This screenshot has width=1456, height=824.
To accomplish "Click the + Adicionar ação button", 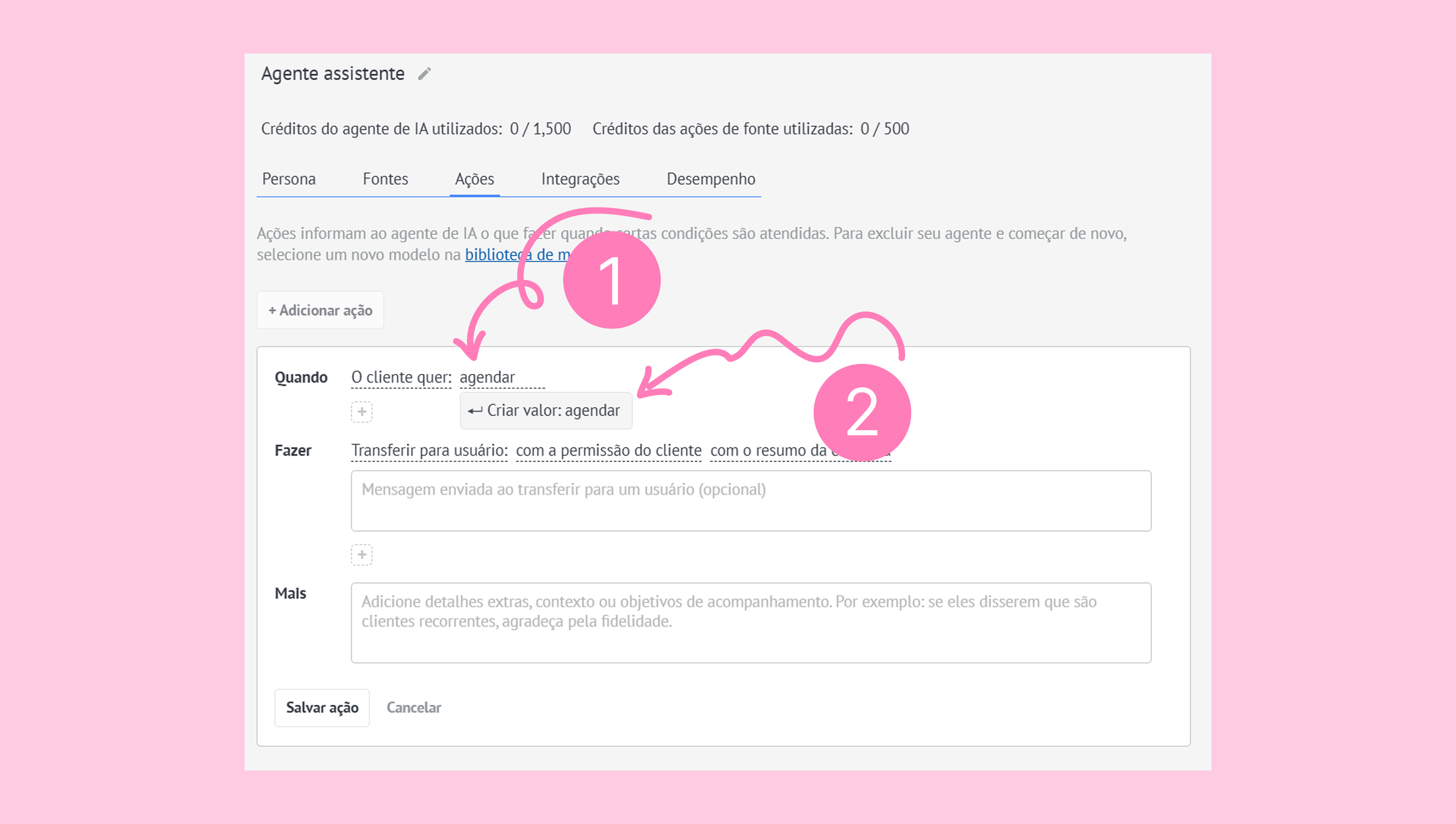I will point(321,310).
